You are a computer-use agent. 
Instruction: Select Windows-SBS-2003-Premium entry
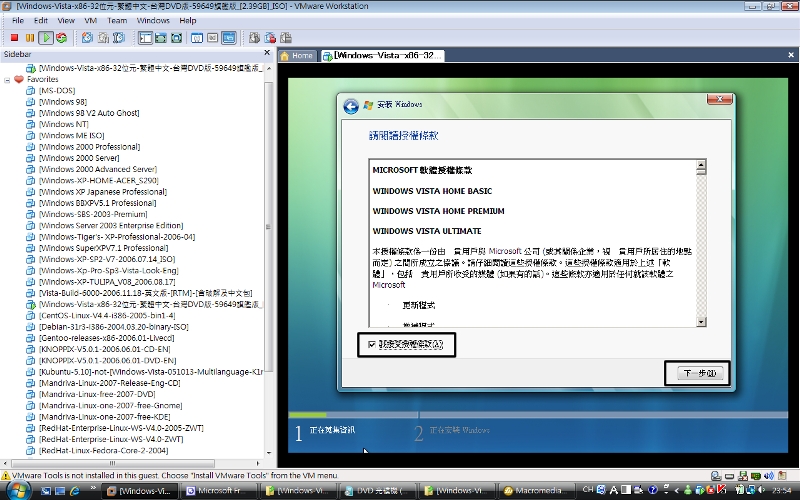(x=93, y=214)
